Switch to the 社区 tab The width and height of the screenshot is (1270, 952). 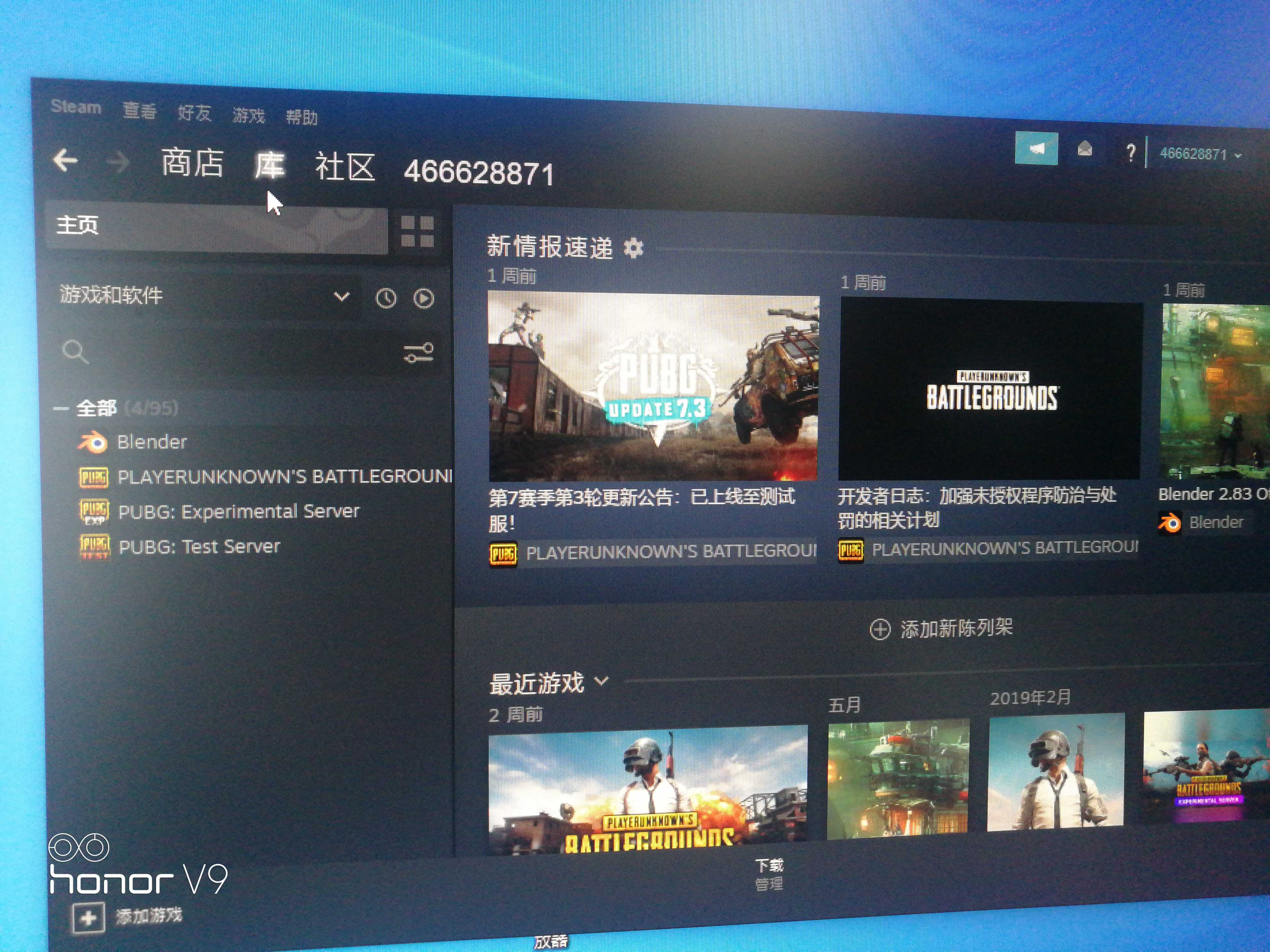tap(345, 168)
